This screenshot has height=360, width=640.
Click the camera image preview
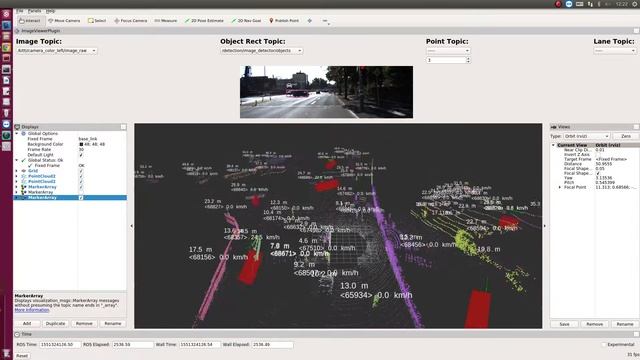click(326, 92)
